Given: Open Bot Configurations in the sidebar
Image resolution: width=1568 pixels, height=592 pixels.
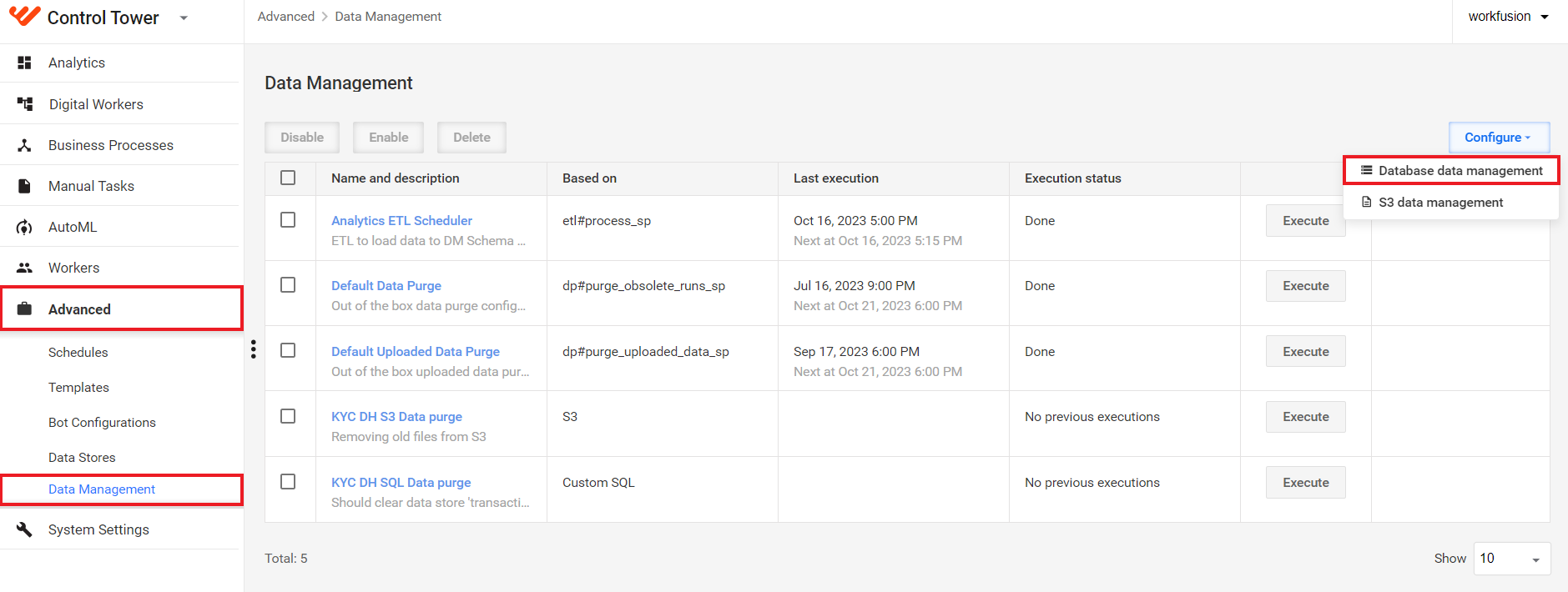Looking at the screenshot, I should click(x=102, y=422).
